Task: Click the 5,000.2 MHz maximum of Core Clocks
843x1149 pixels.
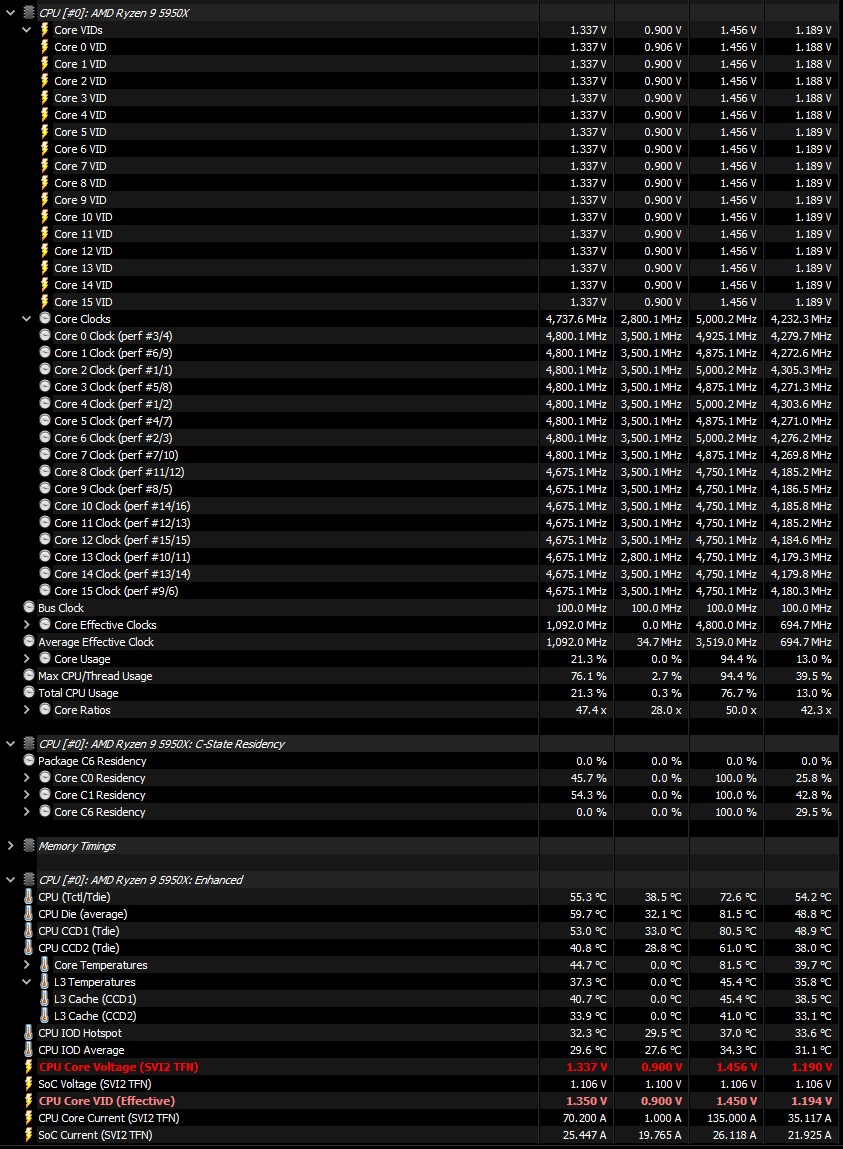Action: (x=726, y=319)
